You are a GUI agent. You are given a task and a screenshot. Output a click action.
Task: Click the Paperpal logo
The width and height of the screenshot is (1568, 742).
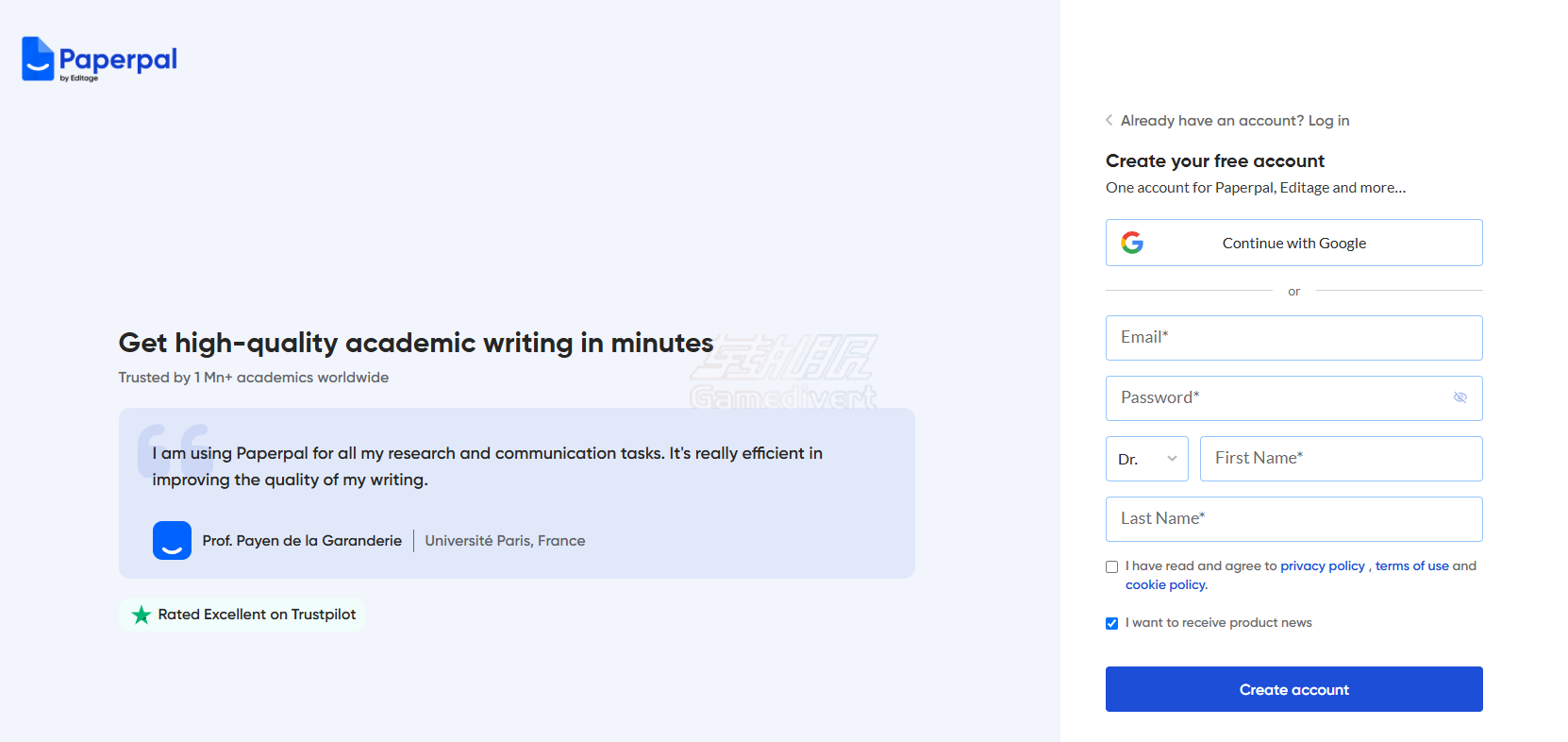click(x=99, y=59)
